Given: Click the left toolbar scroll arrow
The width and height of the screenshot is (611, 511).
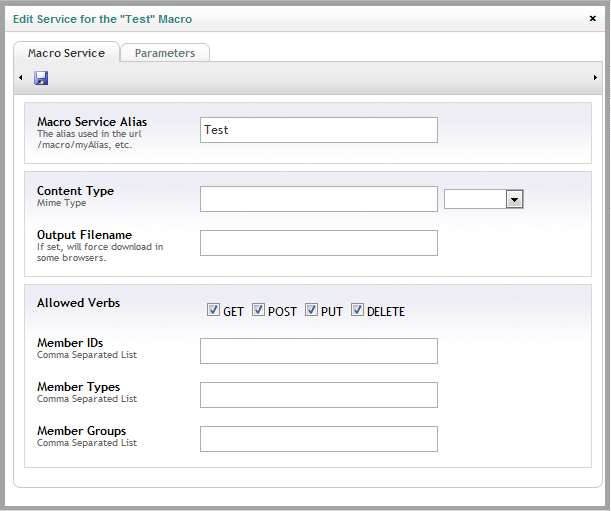Looking at the screenshot, I should pos(21,78).
